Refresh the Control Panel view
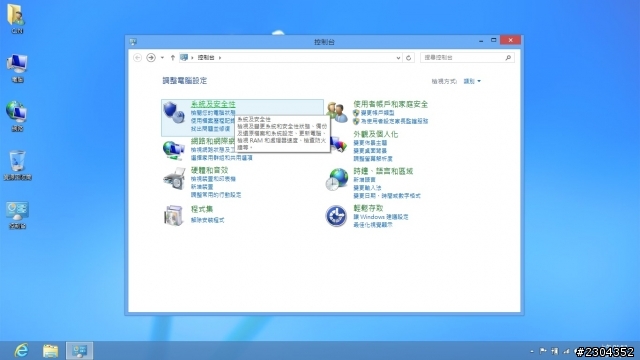This screenshot has height=360, width=640. coord(408,58)
